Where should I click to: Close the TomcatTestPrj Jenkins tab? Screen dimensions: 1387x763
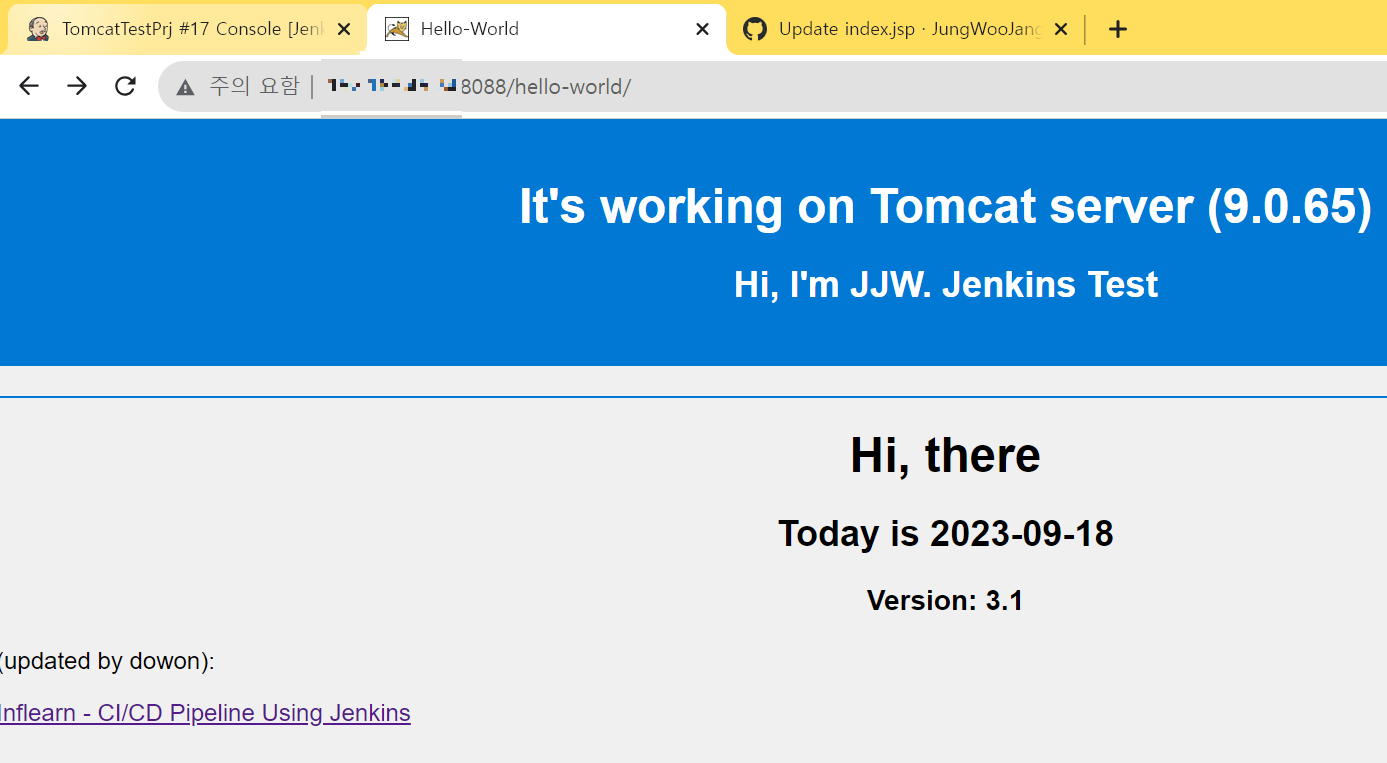[x=344, y=29]
